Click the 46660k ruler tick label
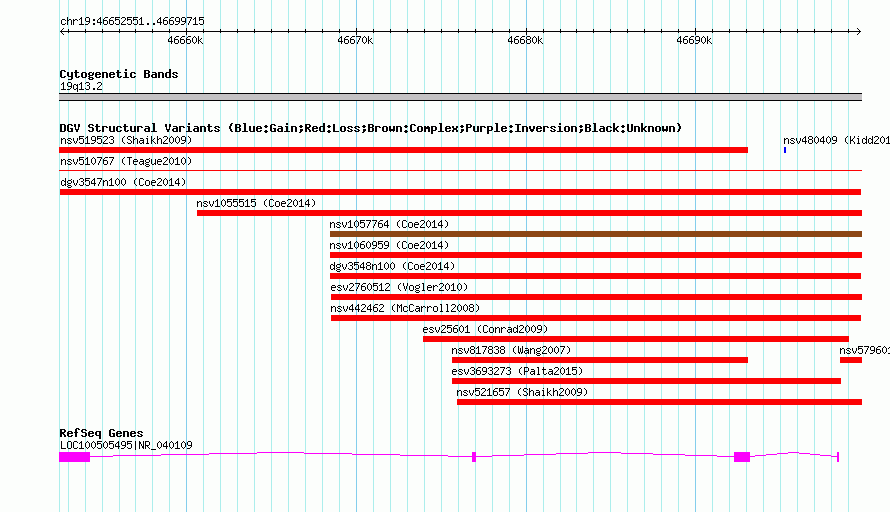This screenshot has width=890, height=512. [x=185, y=40]
